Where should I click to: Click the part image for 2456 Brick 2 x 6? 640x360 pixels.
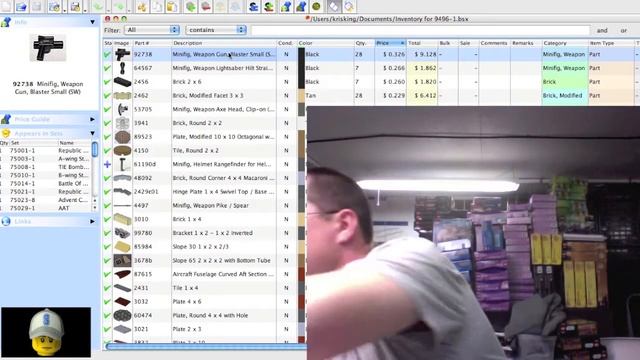coord(122,82)
